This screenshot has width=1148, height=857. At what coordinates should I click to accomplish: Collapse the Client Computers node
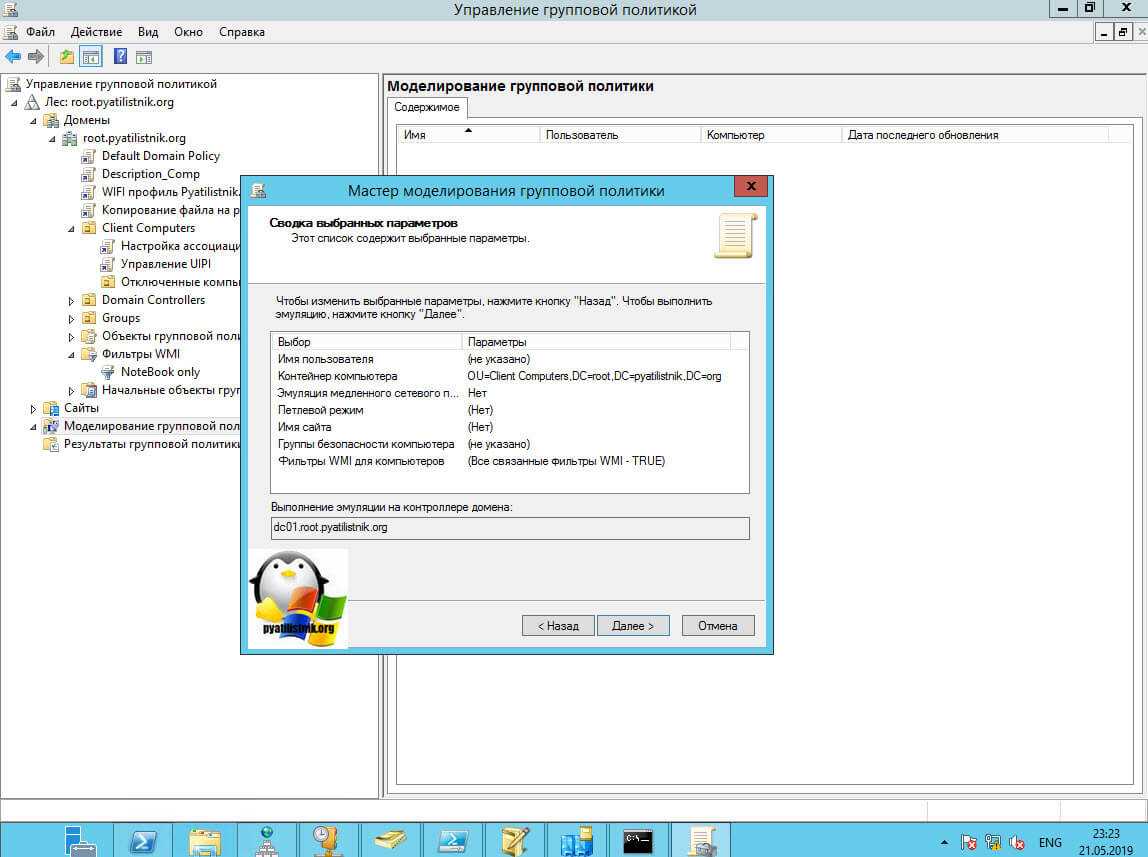tap(72, 229)
